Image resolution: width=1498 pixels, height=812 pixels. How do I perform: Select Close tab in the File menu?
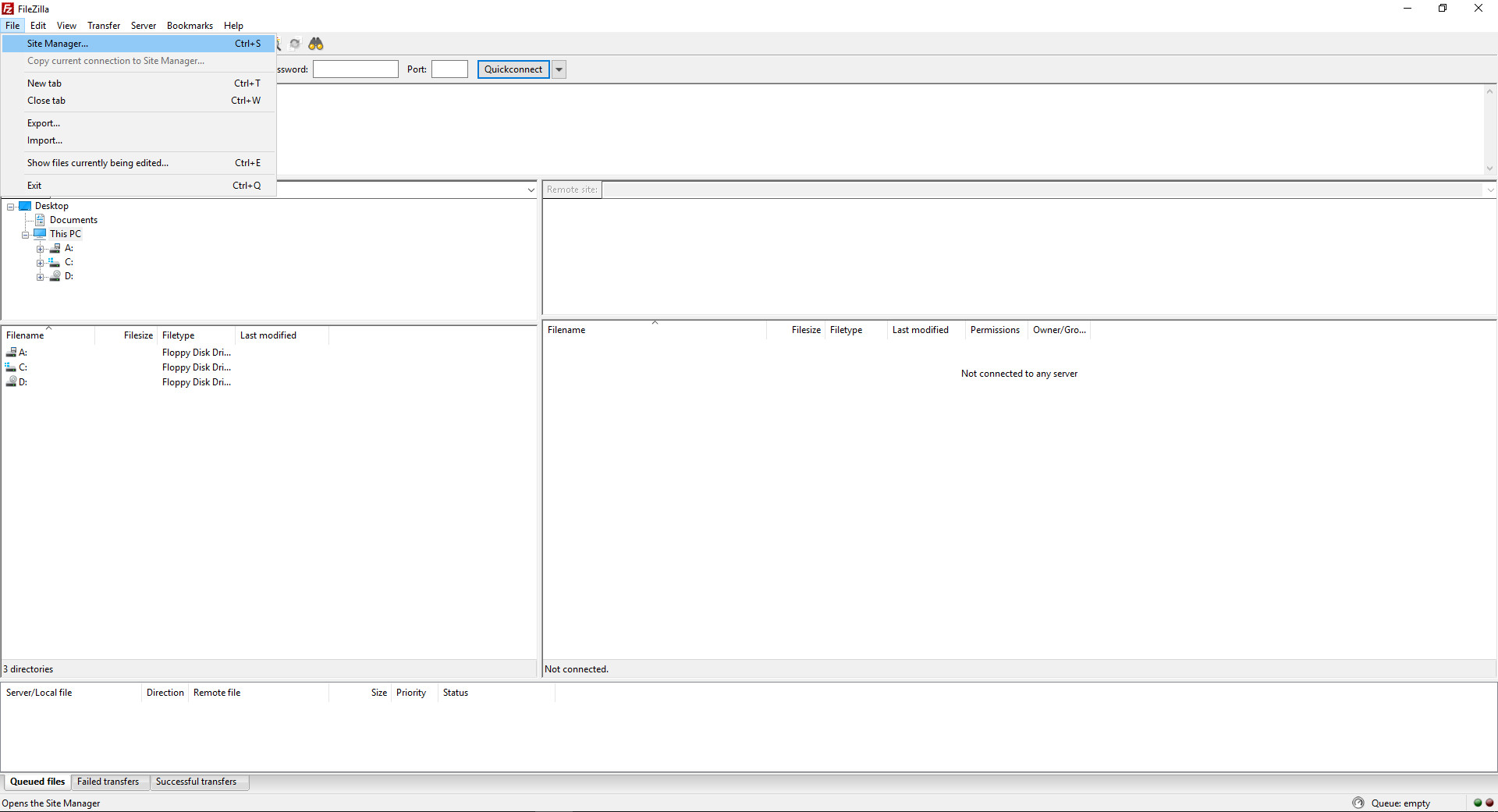pyautogui.click(x=139, y=101)
